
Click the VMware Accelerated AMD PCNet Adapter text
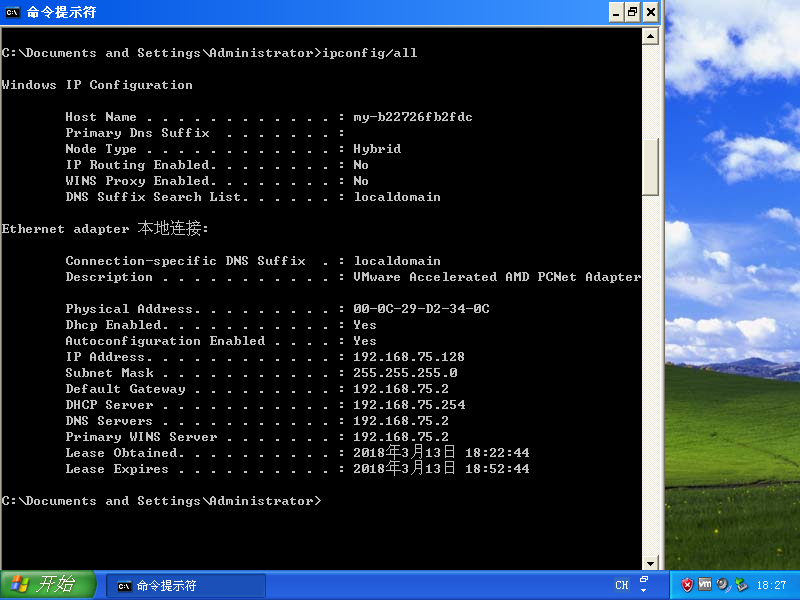[497, 277]
